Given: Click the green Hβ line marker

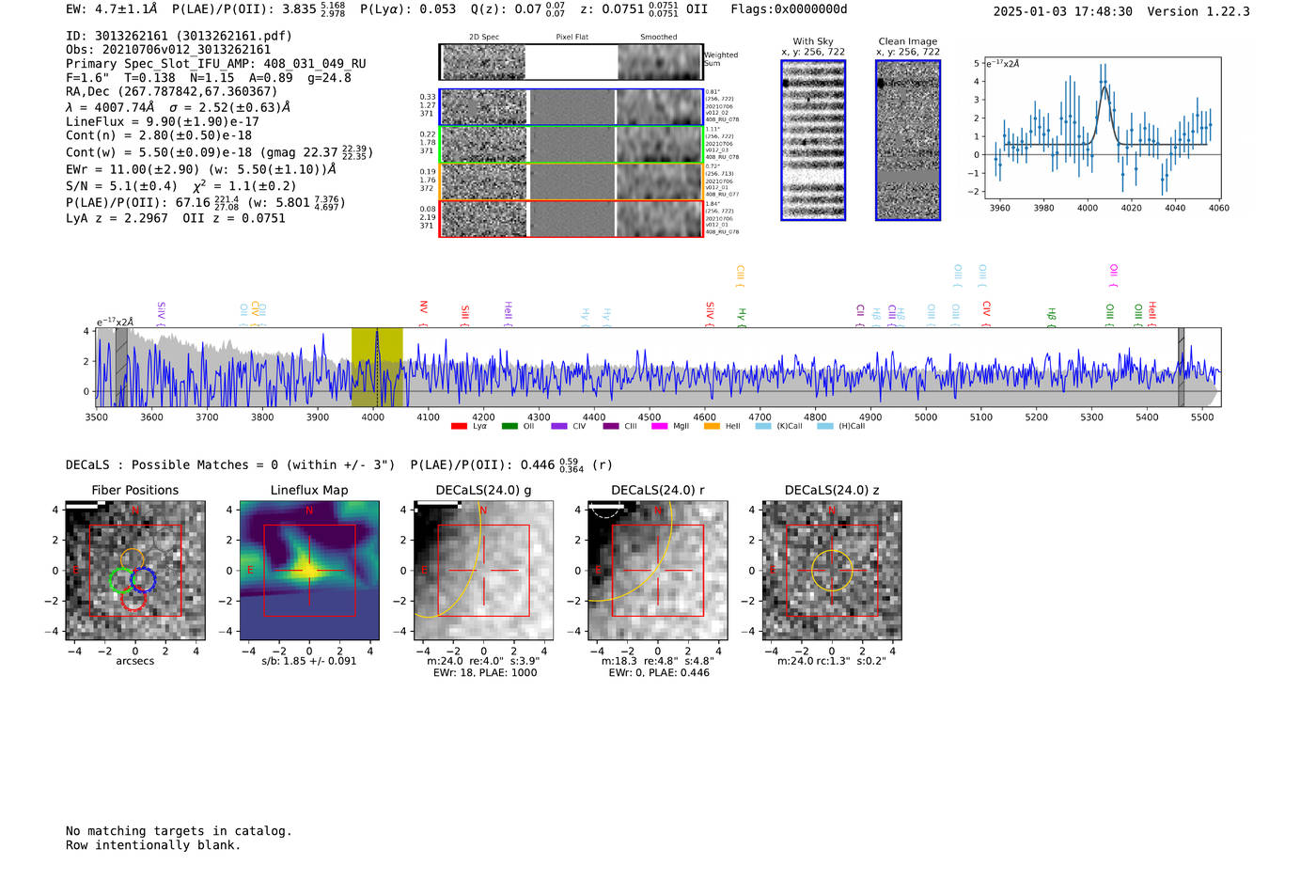Looking at the screenshot, I should click(x=1052, y=317).
